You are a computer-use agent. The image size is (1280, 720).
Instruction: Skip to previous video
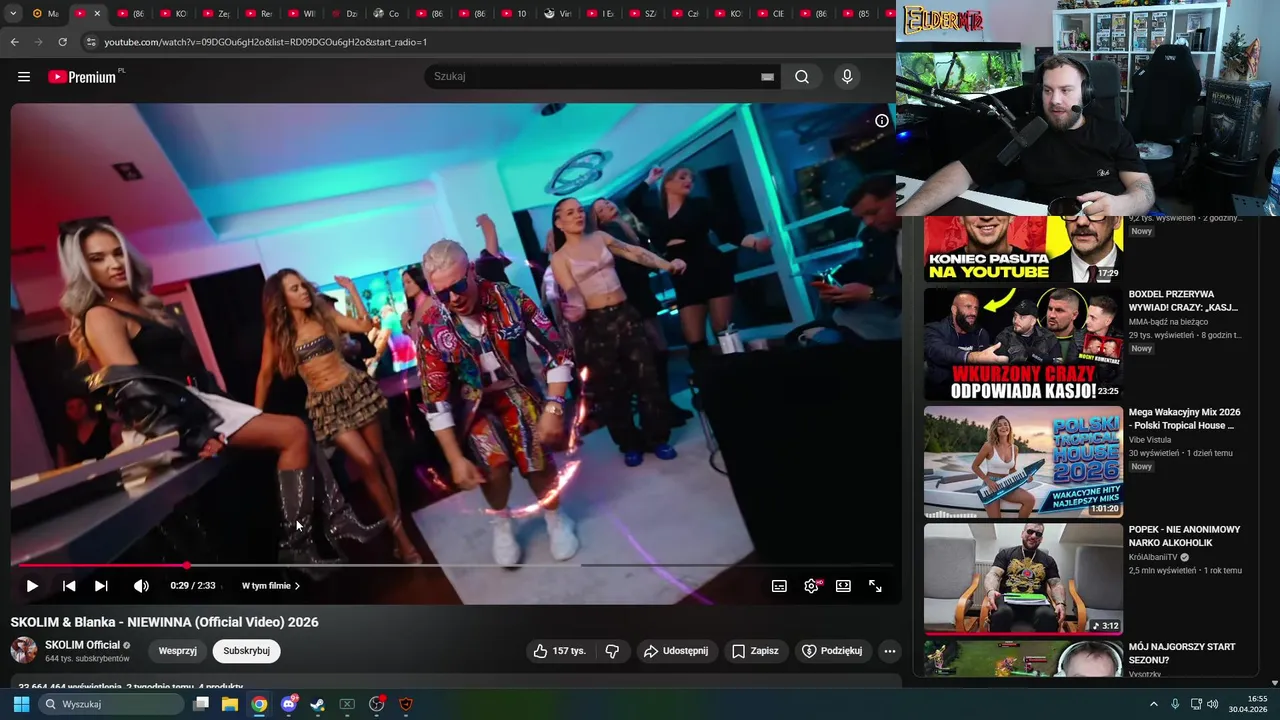(69, 586)
